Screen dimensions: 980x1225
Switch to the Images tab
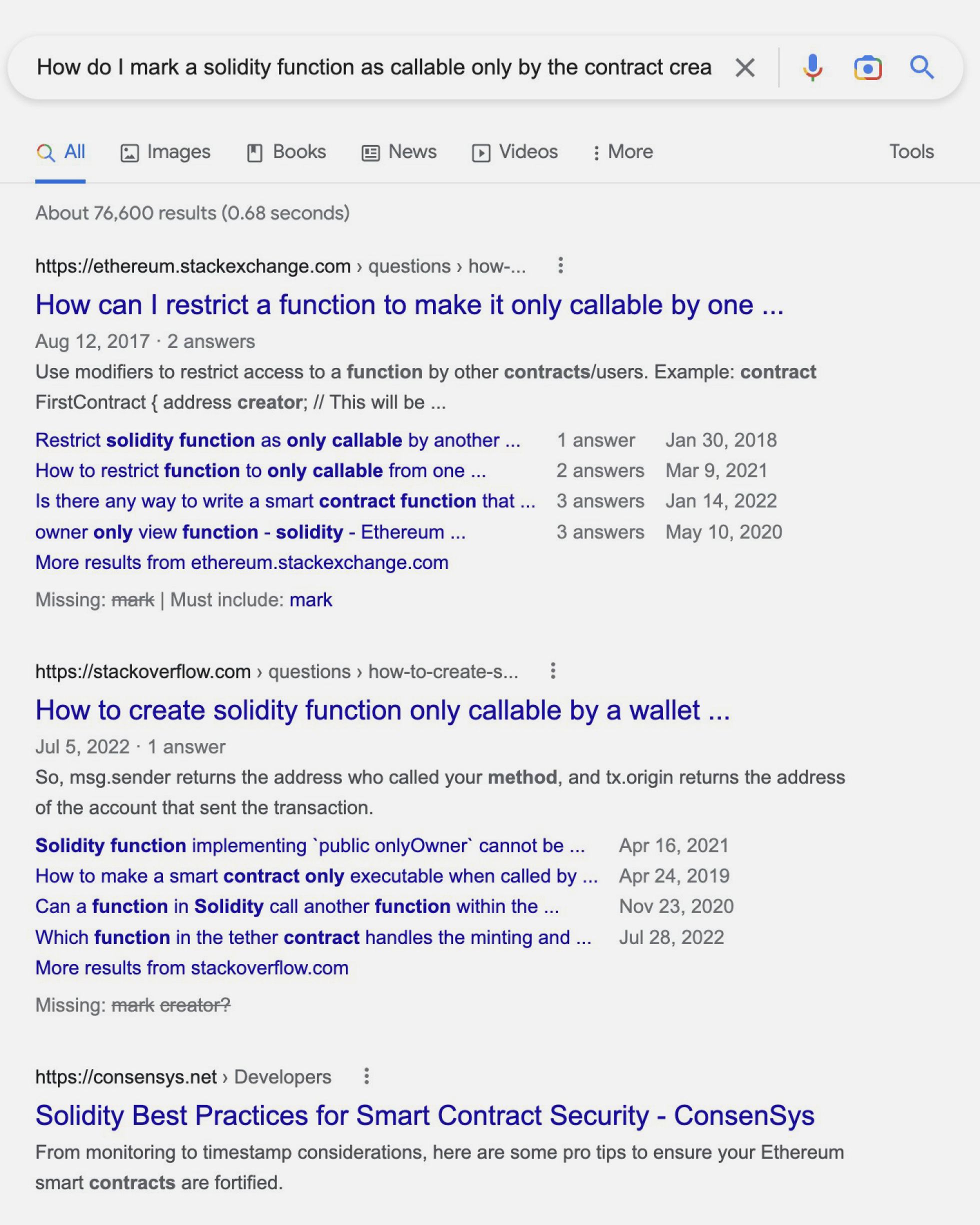[165, 151]
